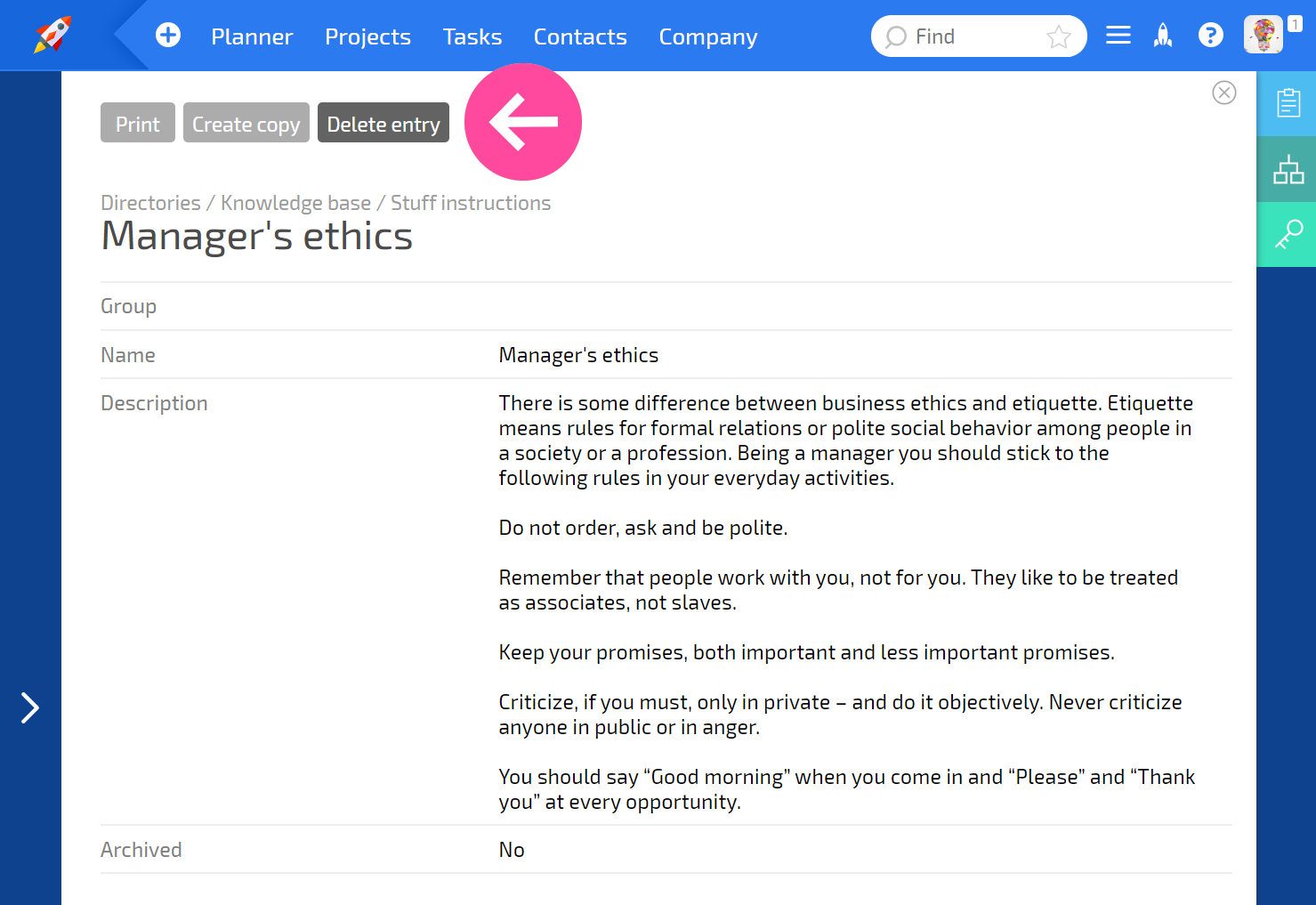Image resolution: width=1316 pixels, height=905 pixels.
Task: Expand the left sidebar chevron
Action: (30, 707)
